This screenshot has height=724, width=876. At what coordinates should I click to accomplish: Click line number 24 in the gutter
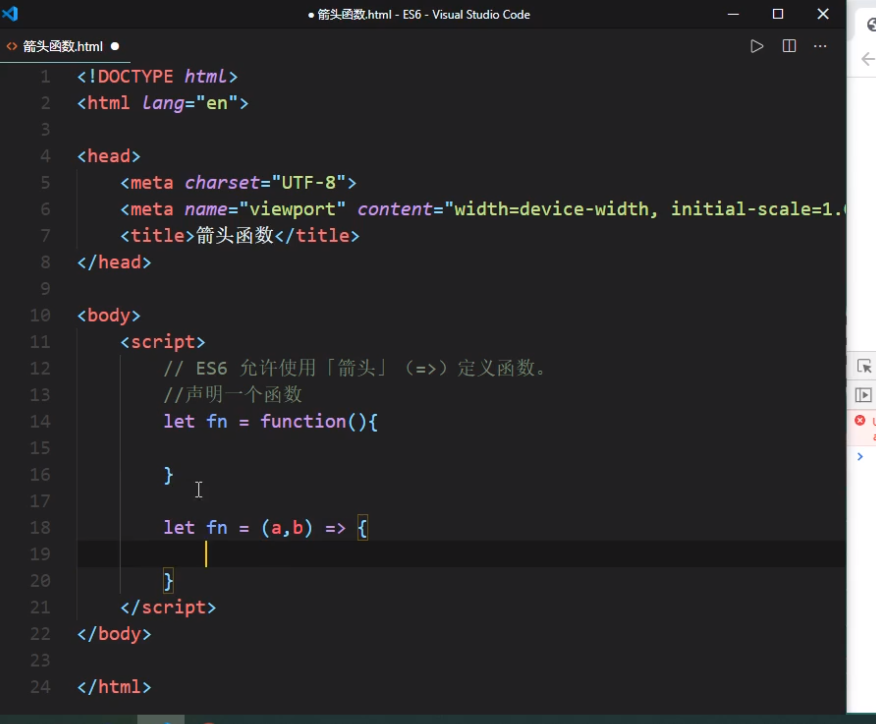[x=40, y=687]
